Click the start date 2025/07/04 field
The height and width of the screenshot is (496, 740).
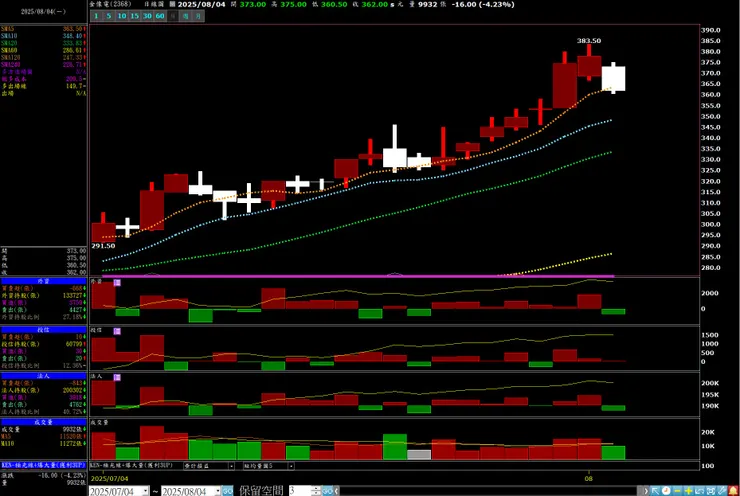115,491
